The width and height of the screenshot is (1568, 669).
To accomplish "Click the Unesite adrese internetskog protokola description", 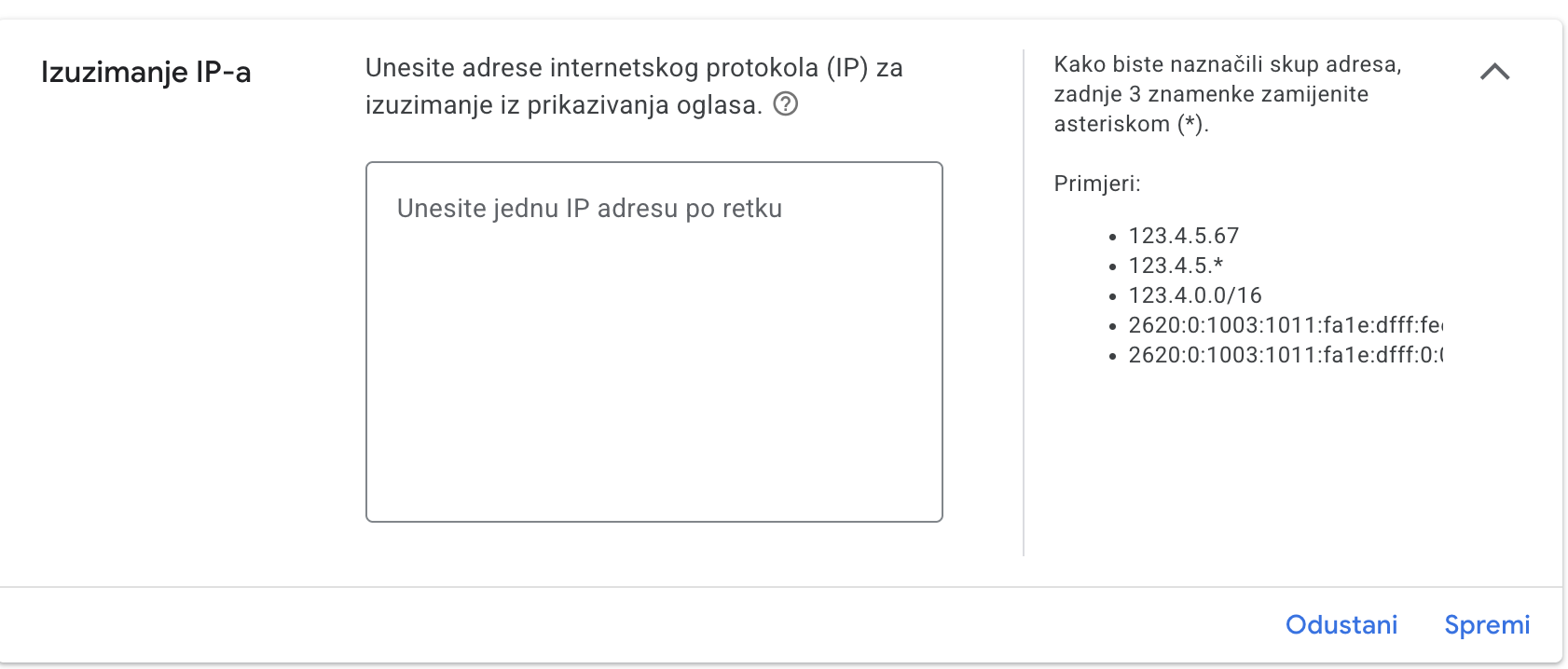I will click(x=634, y=68).
